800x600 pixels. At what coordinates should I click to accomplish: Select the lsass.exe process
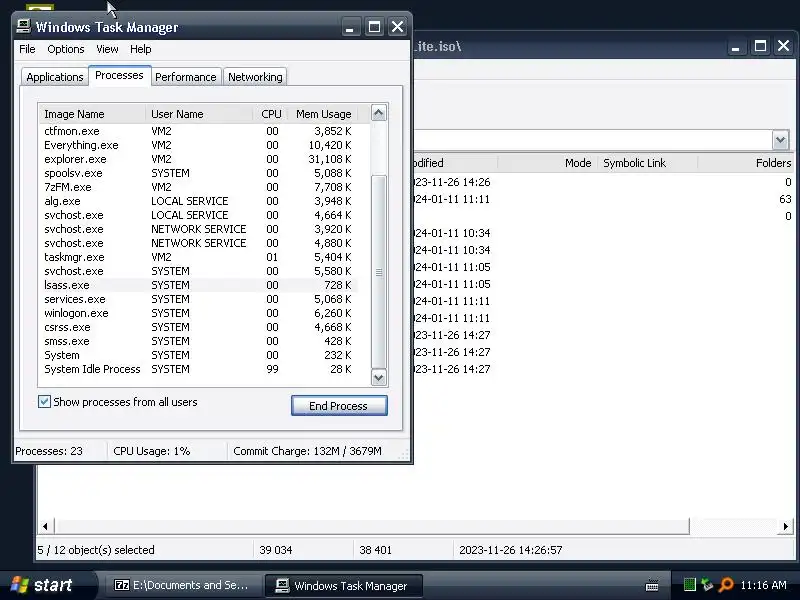(198, 285)
